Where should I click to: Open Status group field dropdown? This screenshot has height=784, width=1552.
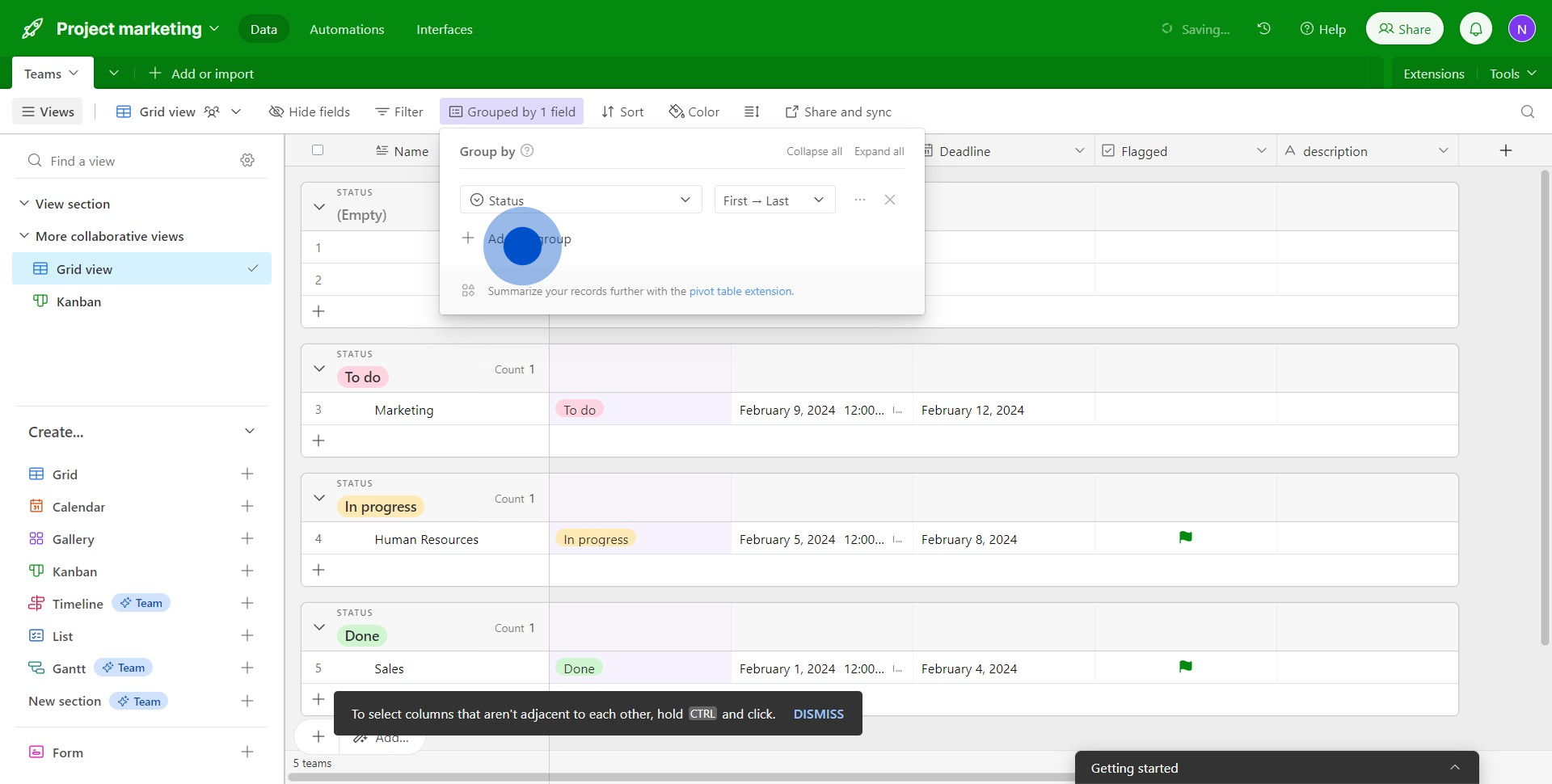click(x=581, y=200)
